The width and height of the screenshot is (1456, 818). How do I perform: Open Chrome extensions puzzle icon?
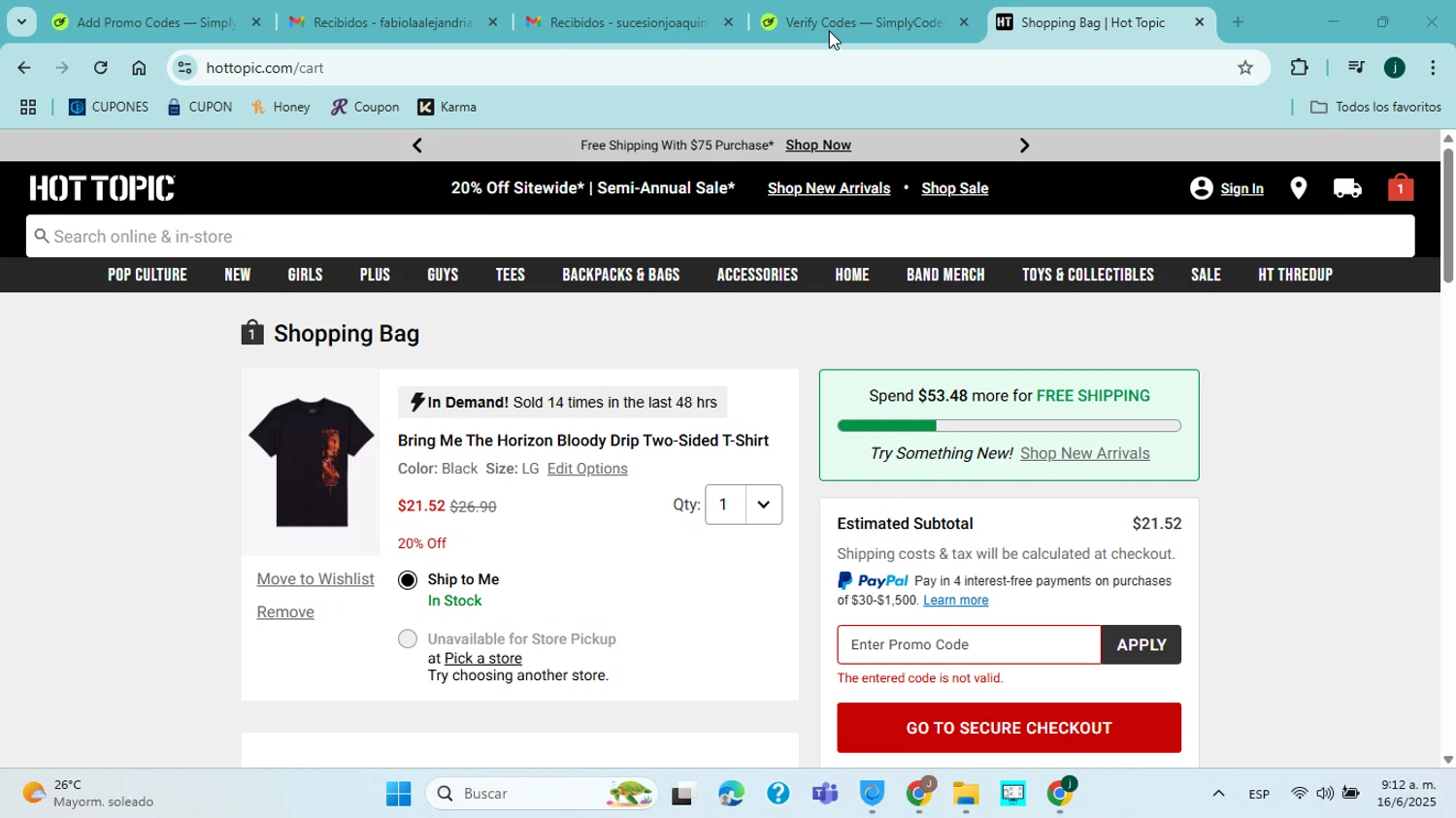(x=1299, y=67)
